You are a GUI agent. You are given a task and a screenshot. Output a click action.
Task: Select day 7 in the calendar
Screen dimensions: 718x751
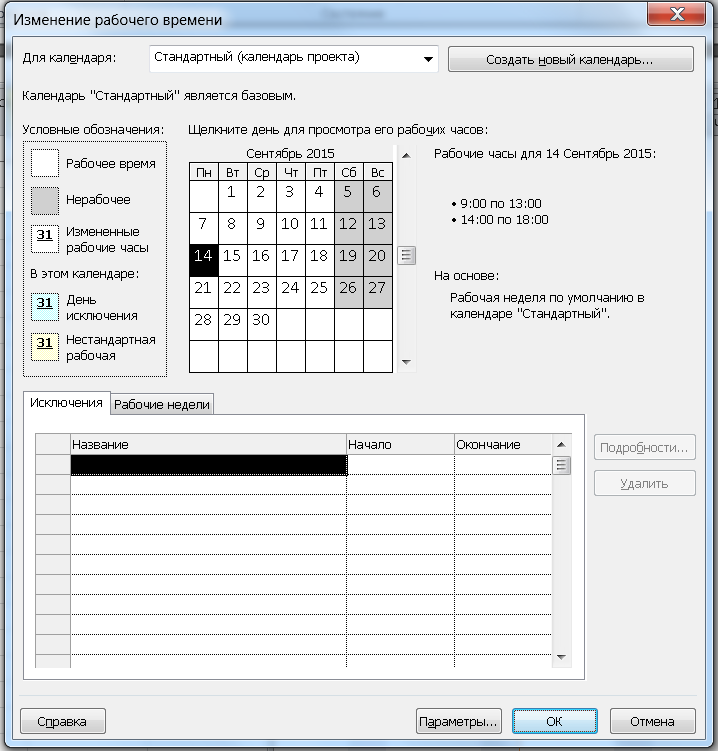(204, 228)
